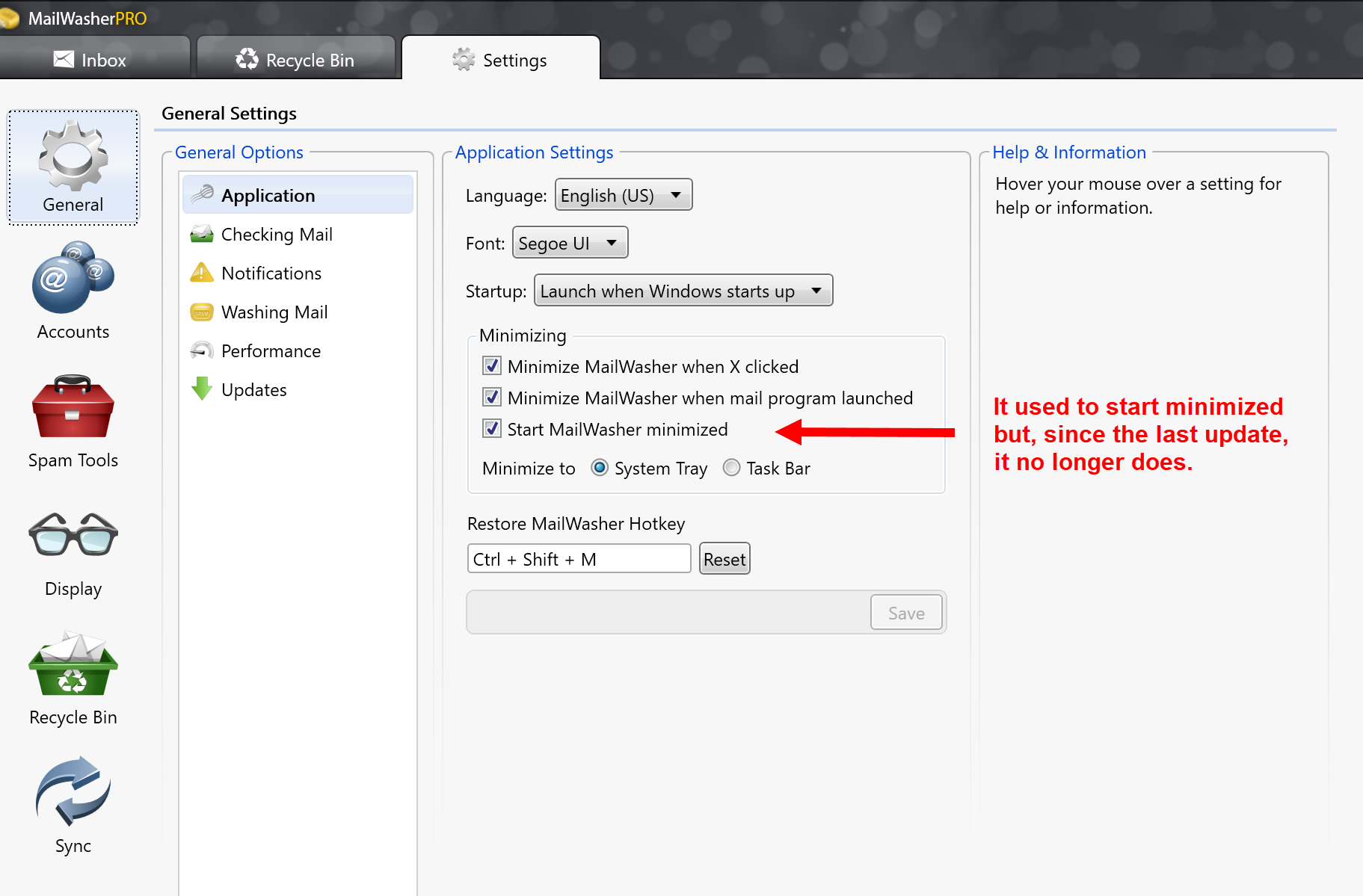Screen dimensions: 1363x896
Task: Click the Accounts label in sidebar
Action: 73,332
